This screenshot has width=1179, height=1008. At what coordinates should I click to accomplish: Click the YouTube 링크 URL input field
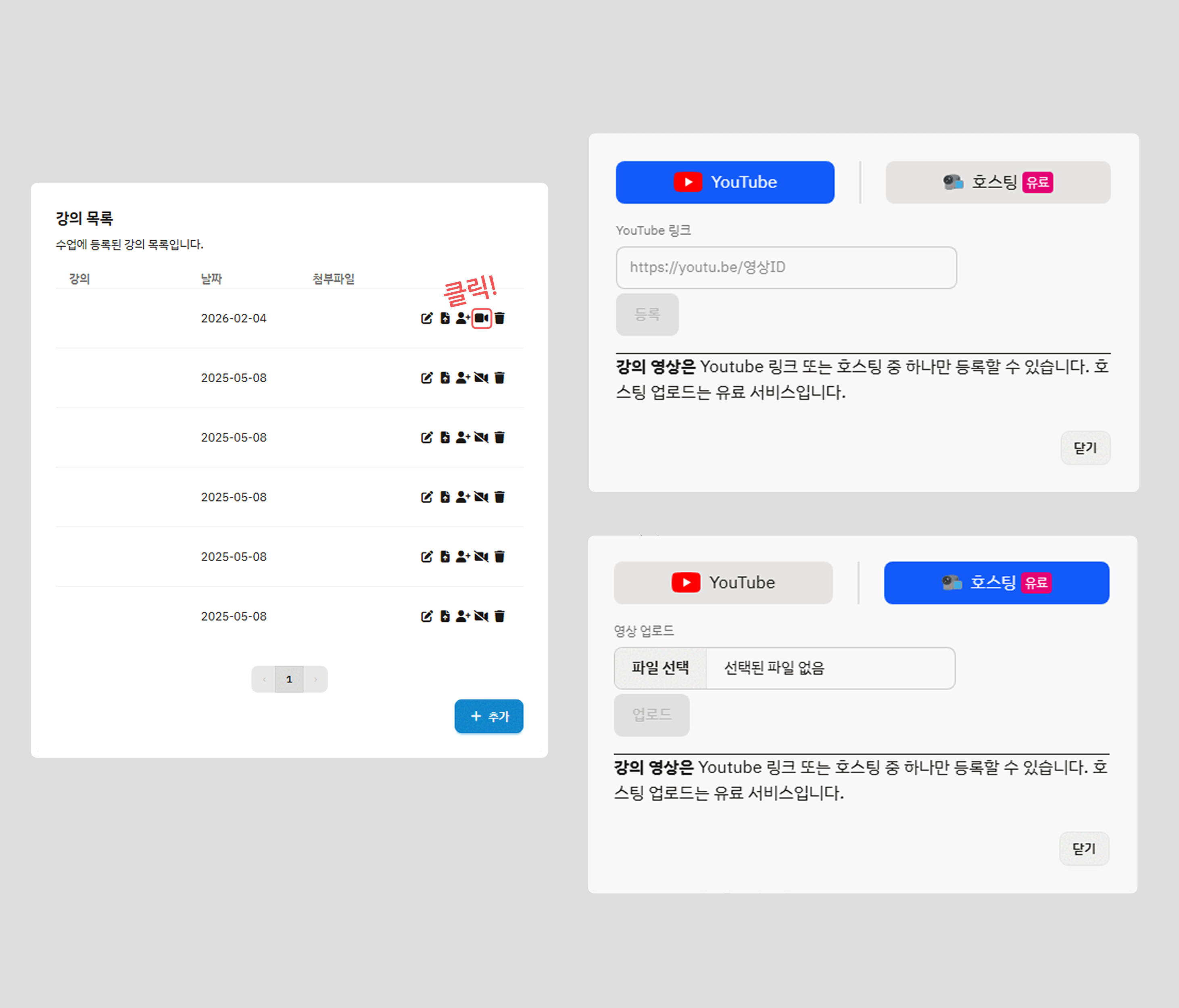(786, 267)
